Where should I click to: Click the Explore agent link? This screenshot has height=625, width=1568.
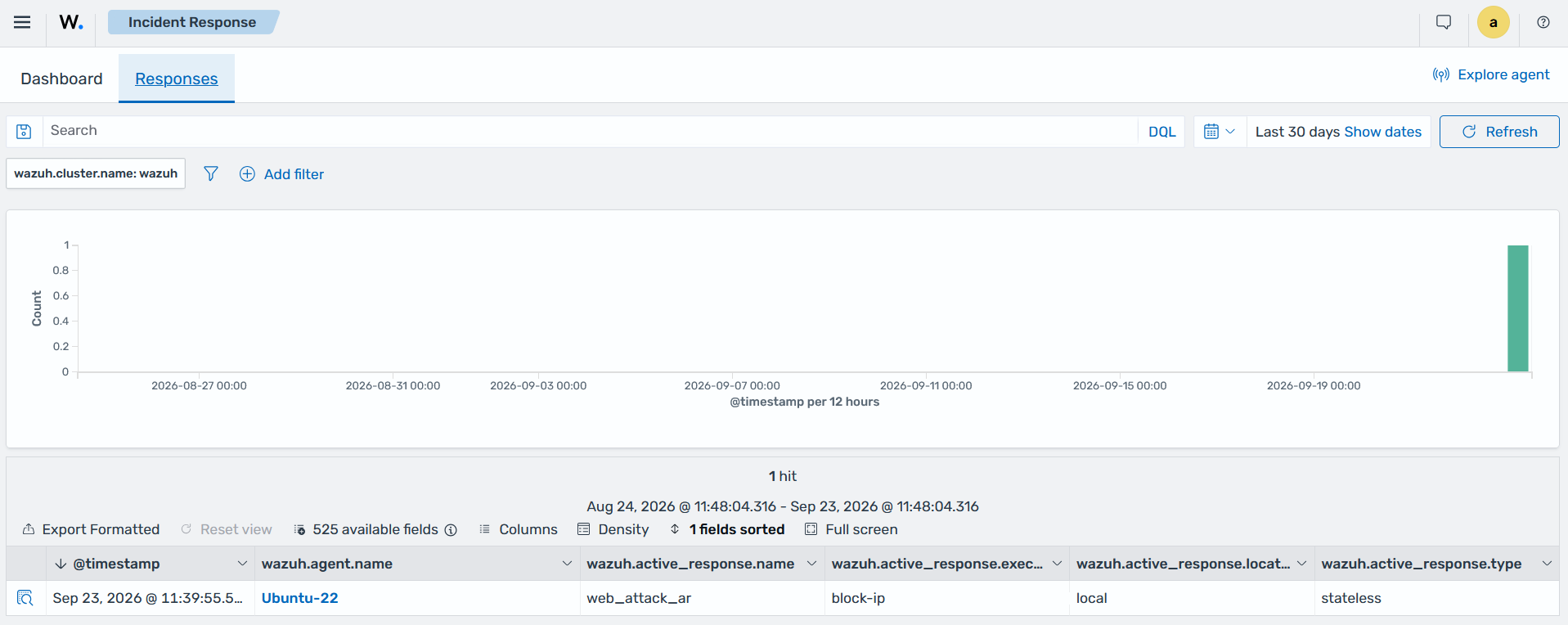1490,74
